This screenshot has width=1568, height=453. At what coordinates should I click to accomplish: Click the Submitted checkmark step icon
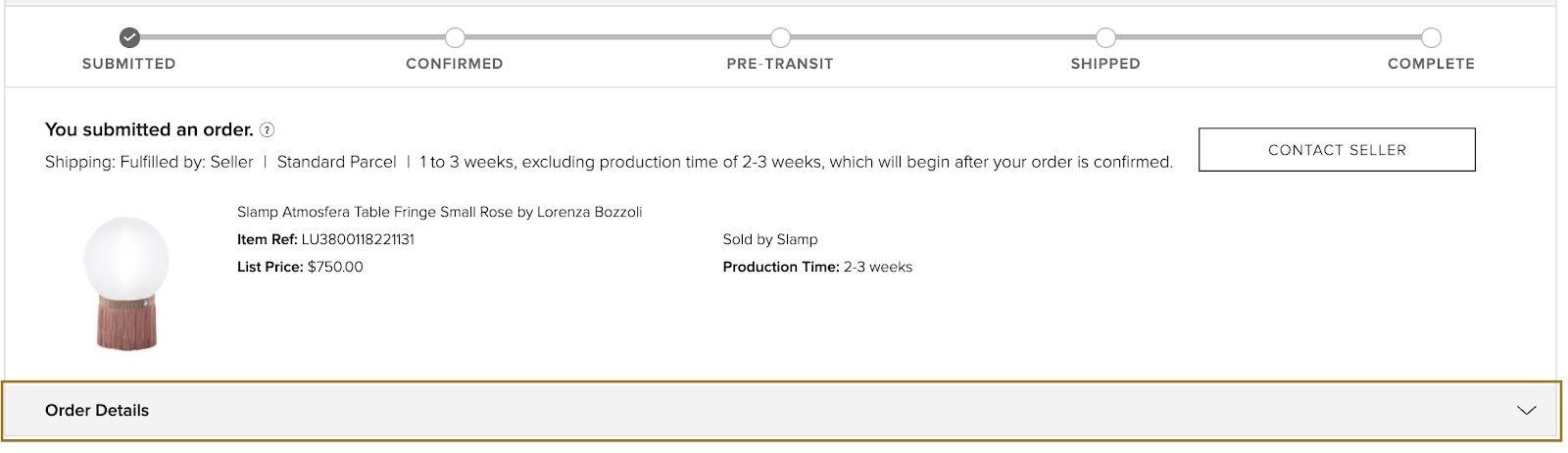click(x=129, y=38)
